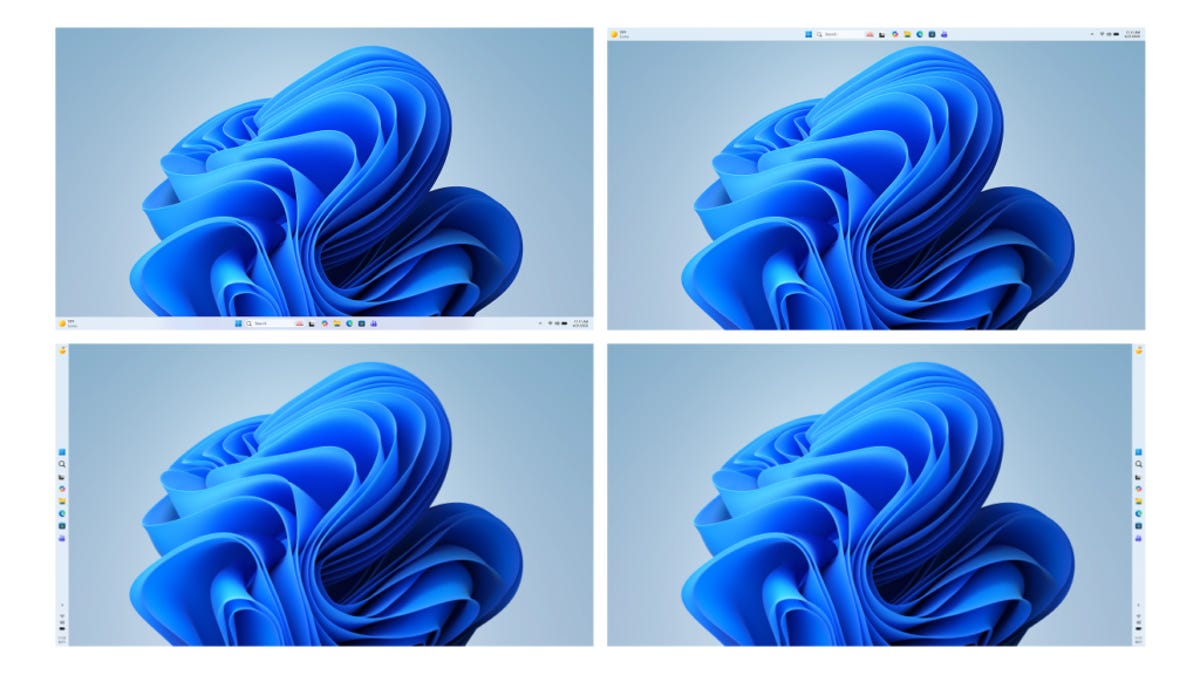Open the Start menu on the bottom taskbar
The image size is (1200, 675).
pyautogui.click(x=238, y=324)
